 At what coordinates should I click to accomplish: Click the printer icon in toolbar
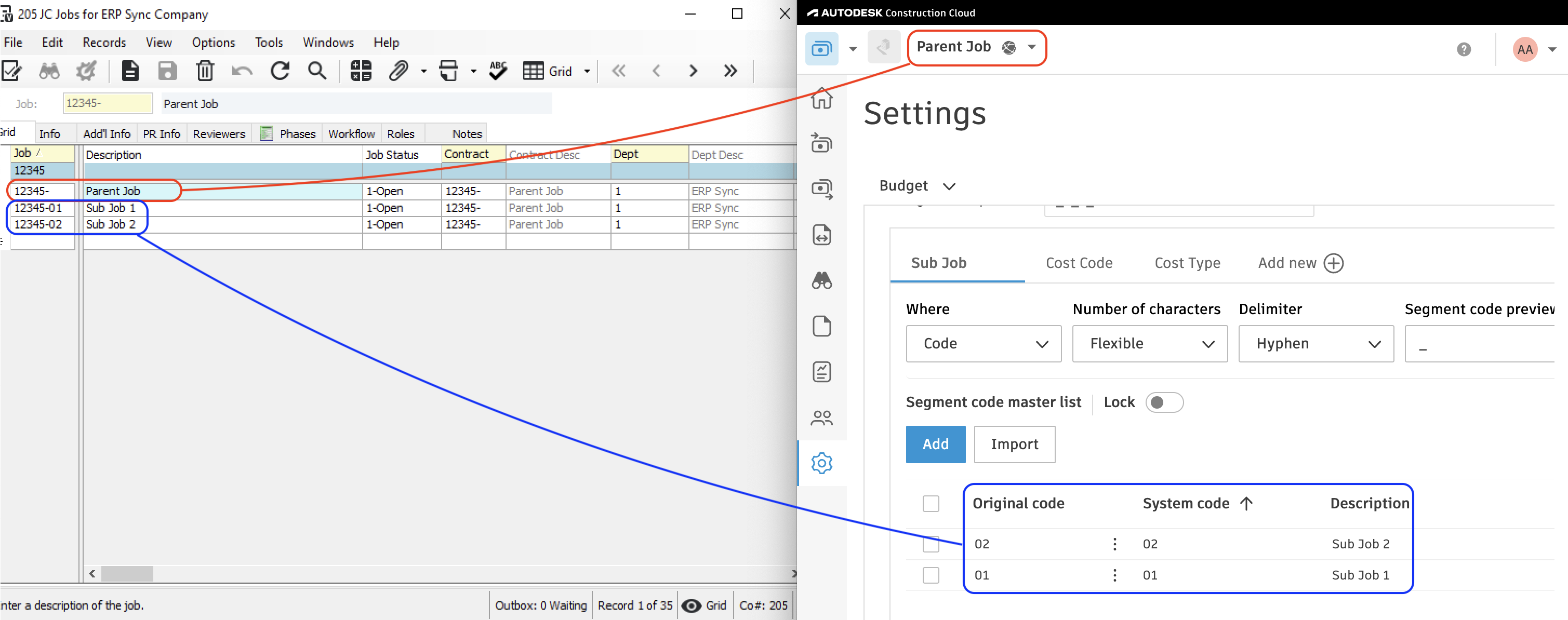[448, 71]
